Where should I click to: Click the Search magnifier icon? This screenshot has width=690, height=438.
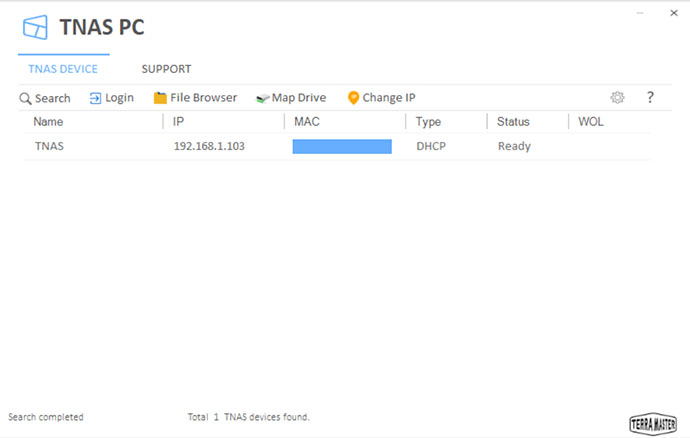pyautogui.click(x=25, y=99)
